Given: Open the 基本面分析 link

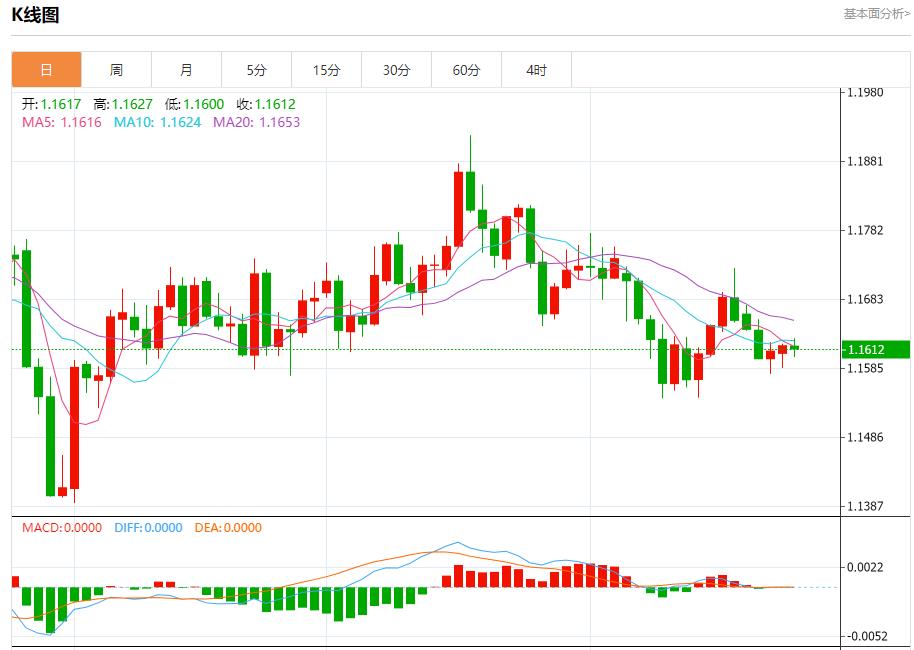Looking at the screenshot, I should 873,14.
